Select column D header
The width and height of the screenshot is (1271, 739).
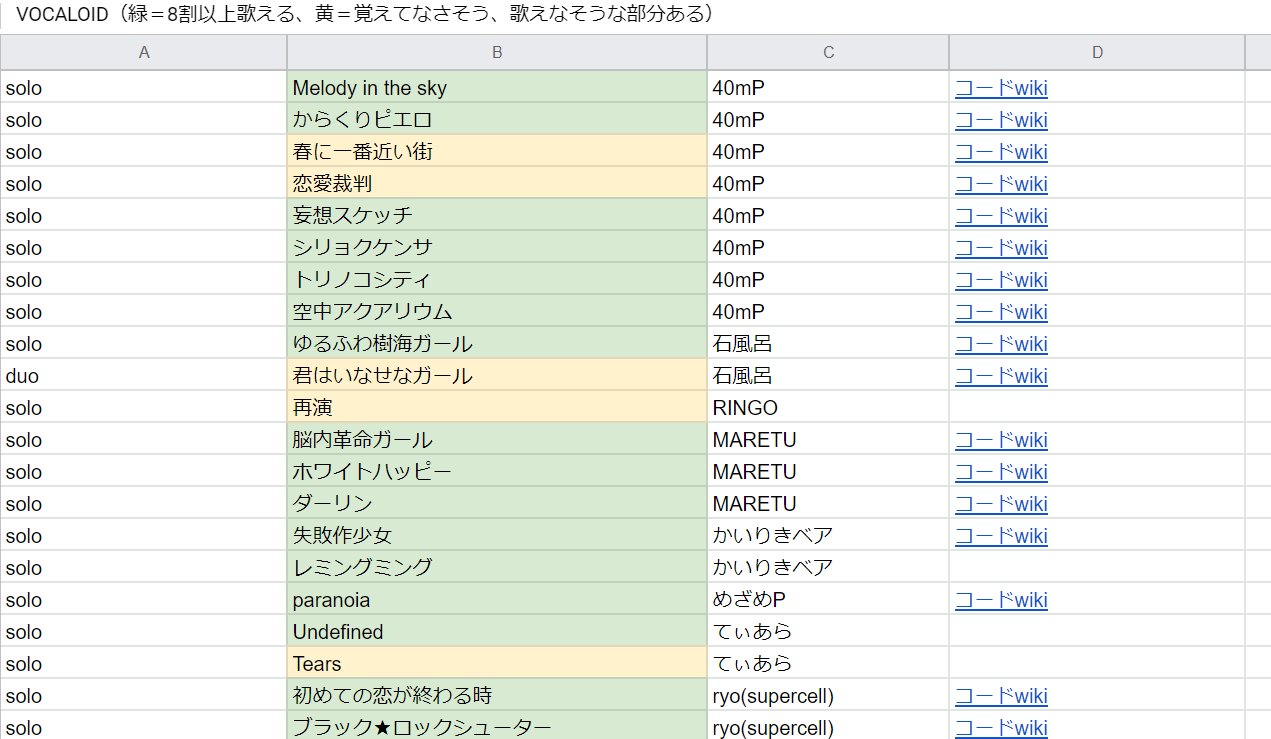1097,52
